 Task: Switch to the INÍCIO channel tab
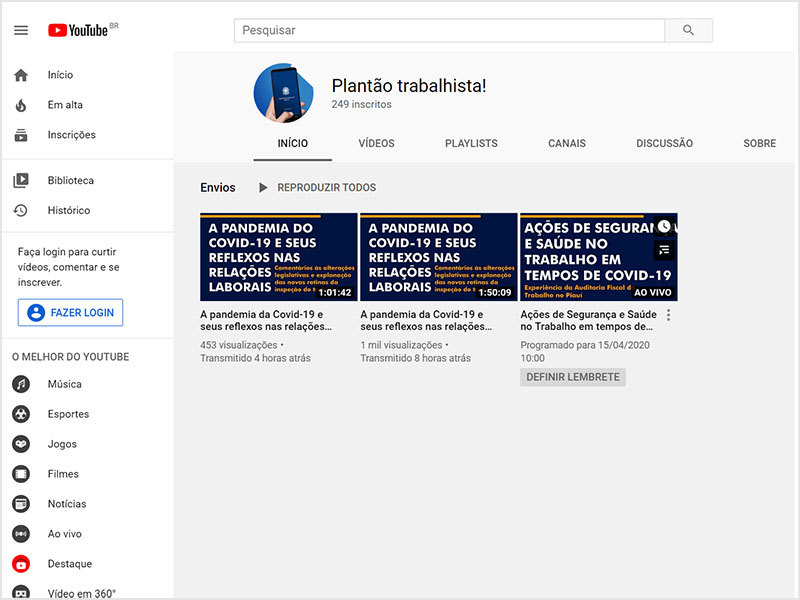(x=293, y=143)
